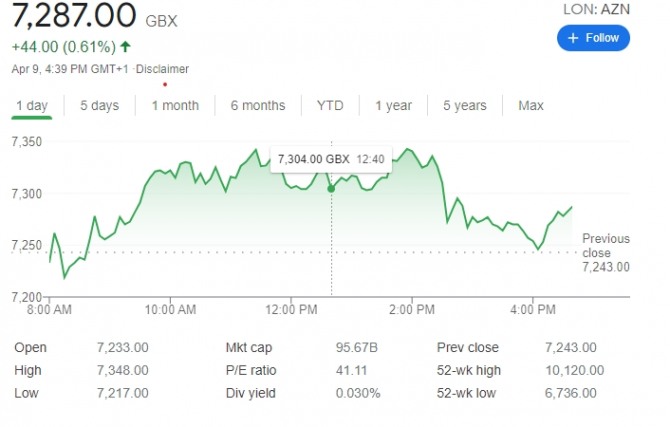Click the Follow button
The height and width of the screenshot is (427, 670).
[593, 38]
